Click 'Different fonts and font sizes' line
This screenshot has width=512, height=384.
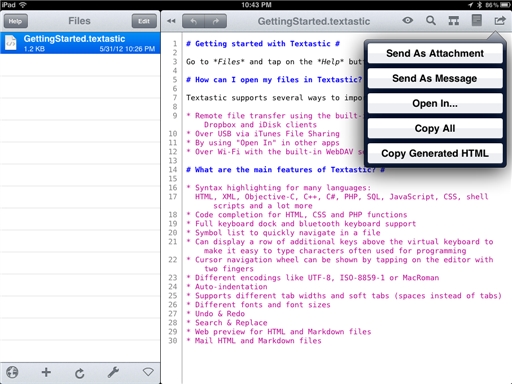point(259,305)
